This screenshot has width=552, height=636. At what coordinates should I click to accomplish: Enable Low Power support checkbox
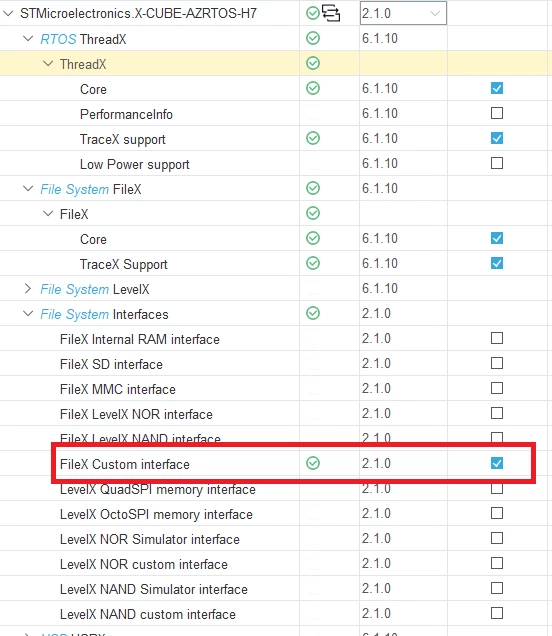point(497,163)
